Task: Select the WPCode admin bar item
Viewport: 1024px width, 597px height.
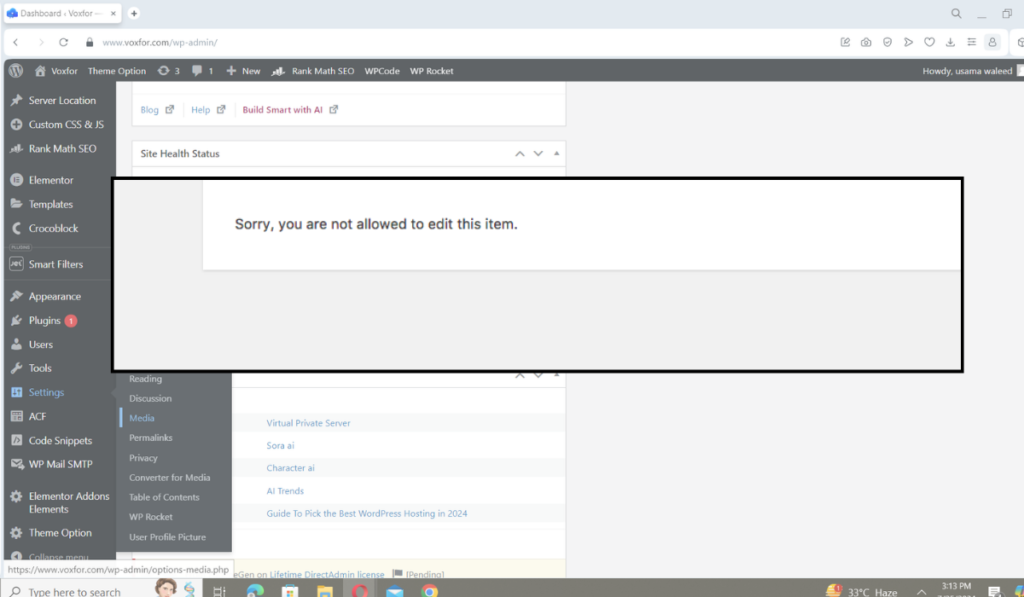Action: click(381, 71)
